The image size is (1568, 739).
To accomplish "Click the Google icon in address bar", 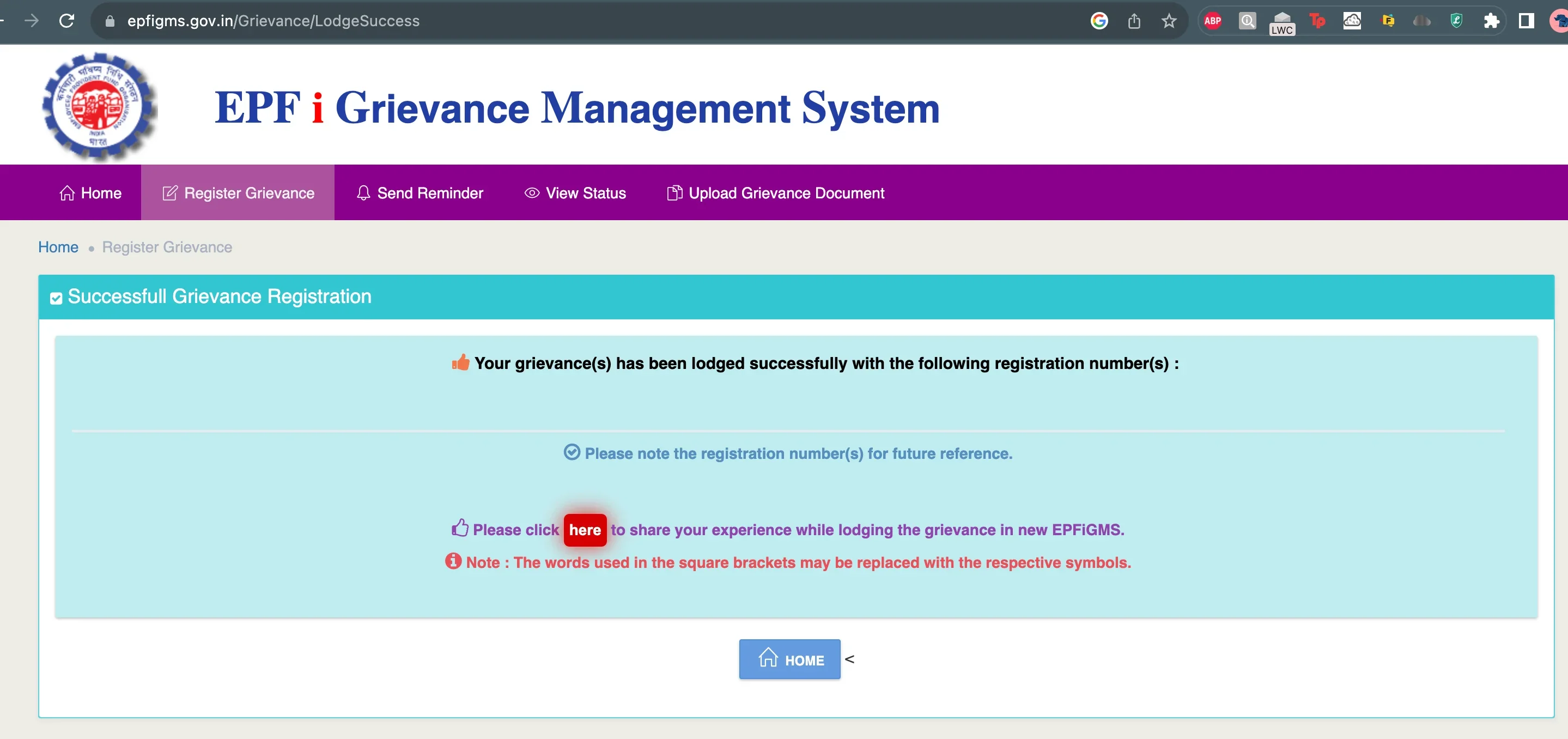I will click(1099, 21).
